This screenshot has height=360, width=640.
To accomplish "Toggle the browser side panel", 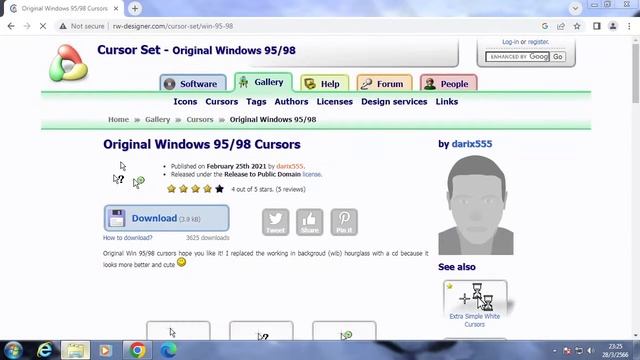I will pyautogui.click(x=597, y=26).
